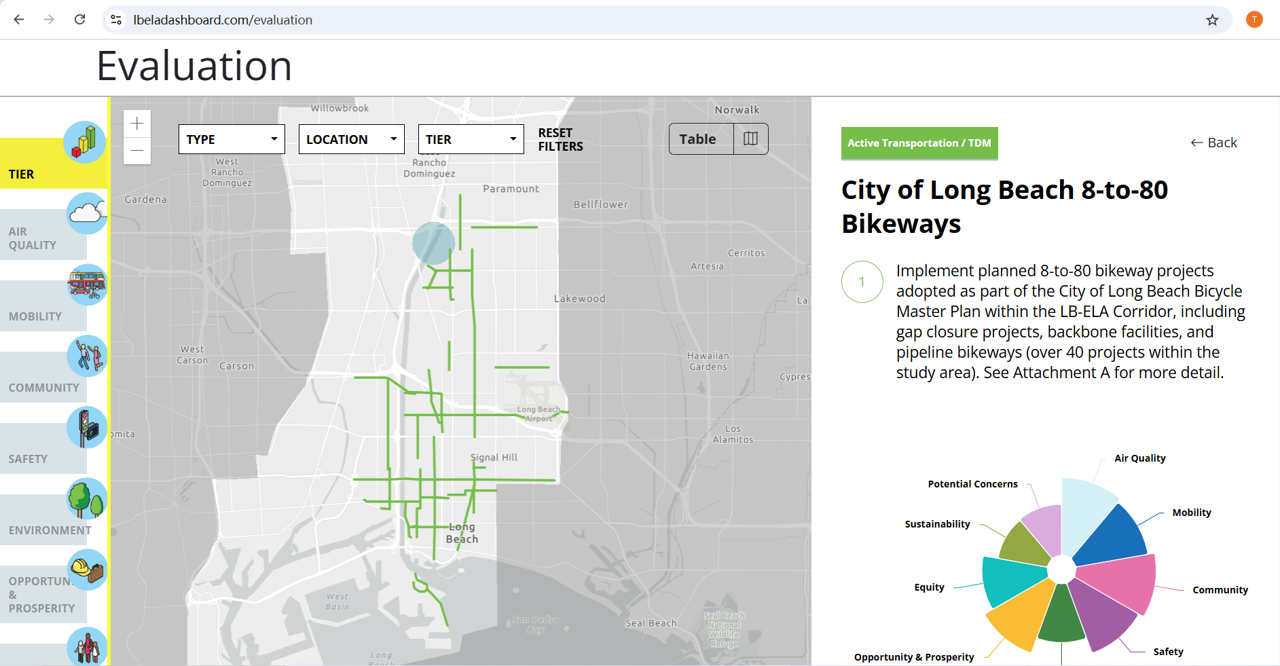Open the browser profile avatar
The width and height of the screenshot is (1280, 666).
[x=1254, y=19]
